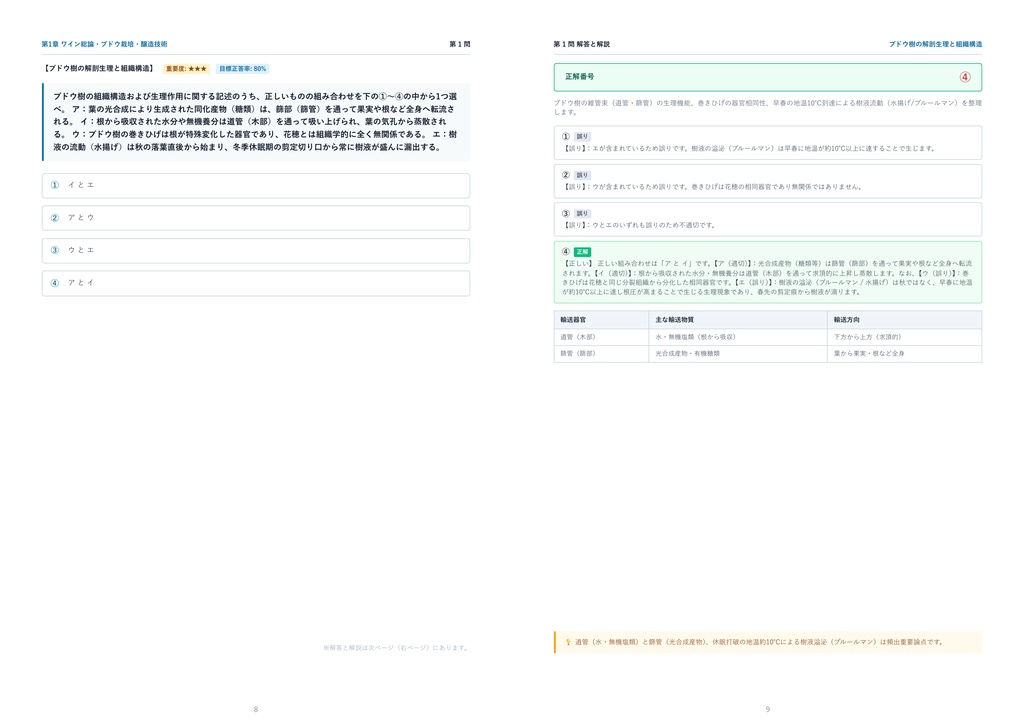The width and height of the screenshot is (1024, 724).
Task: Click the green explanation ④ correct answer text
Action: coord(768,278)
